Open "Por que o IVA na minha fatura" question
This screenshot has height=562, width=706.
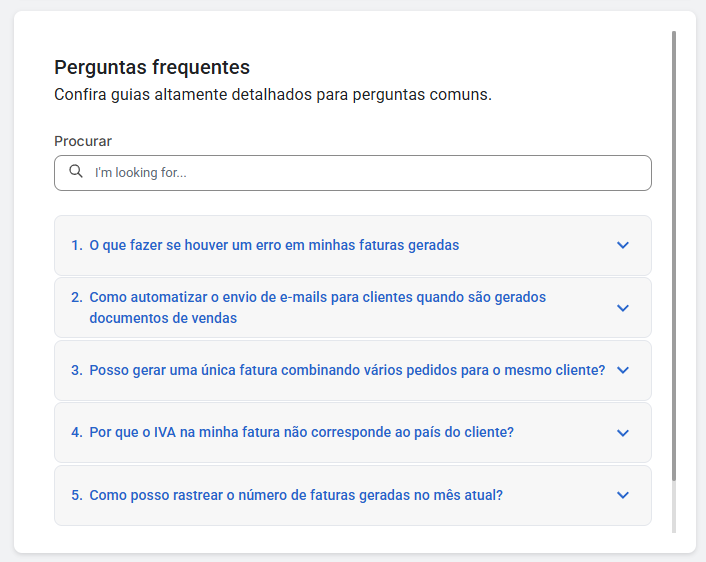301,433
